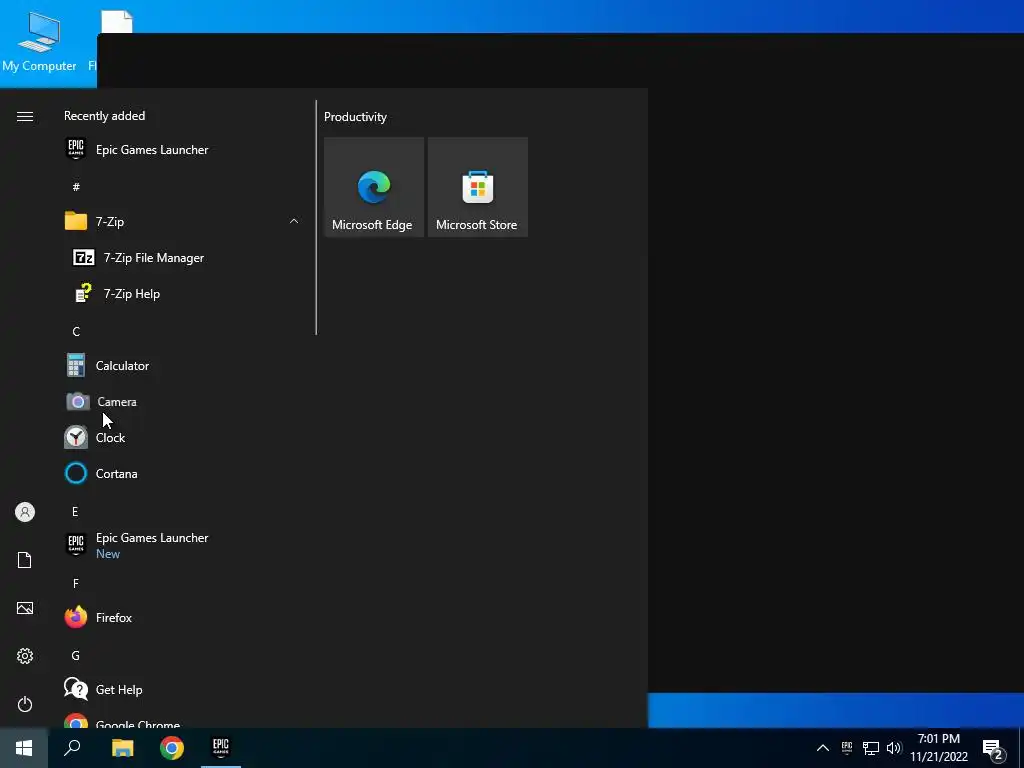Open Cortana
Screen dimensions: 1024x768
[183, 473]
